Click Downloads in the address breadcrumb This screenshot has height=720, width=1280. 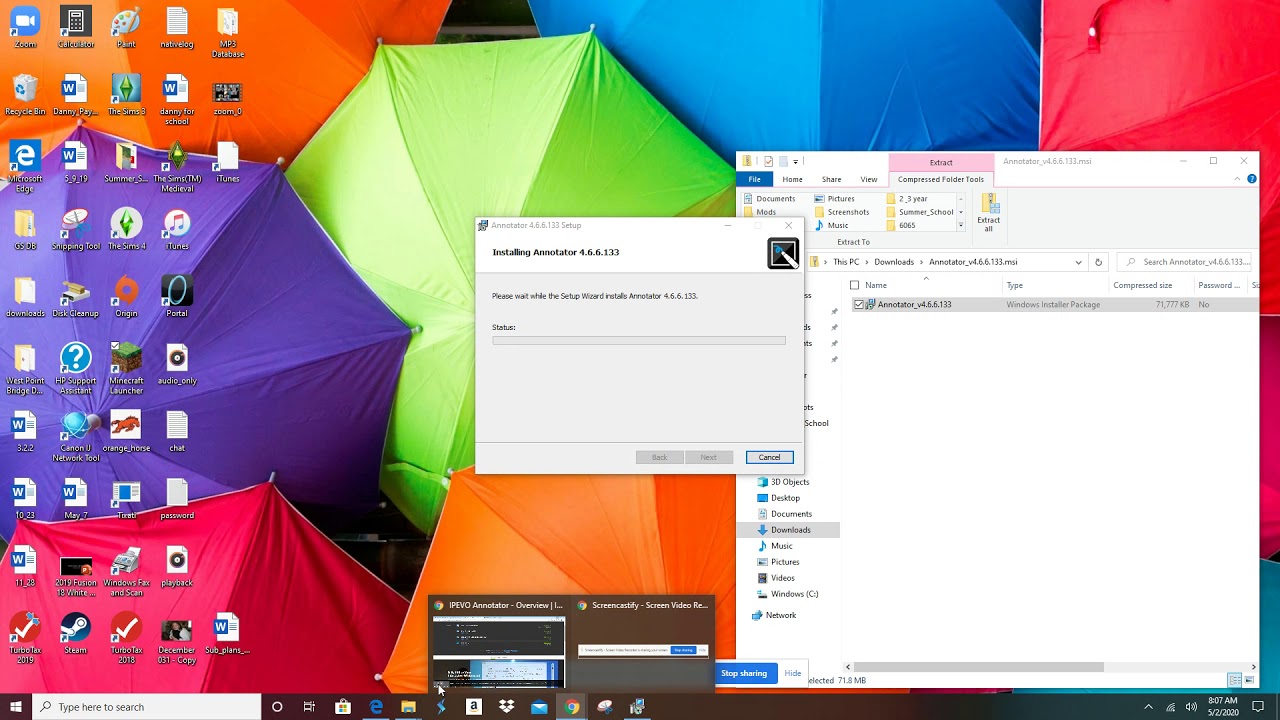(x=894, y=262)
